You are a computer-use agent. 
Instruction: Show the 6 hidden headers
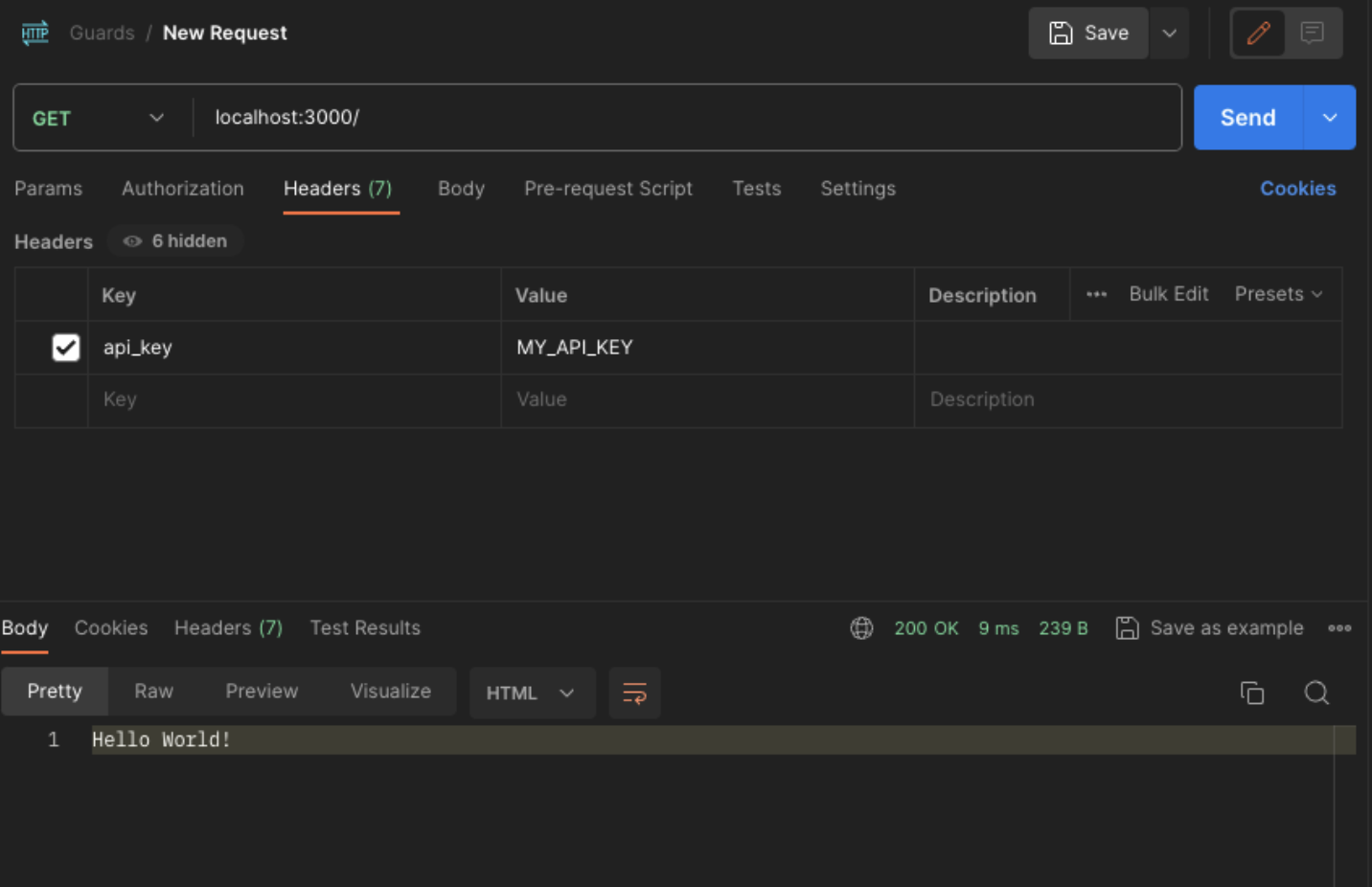(x=175, y=240)
